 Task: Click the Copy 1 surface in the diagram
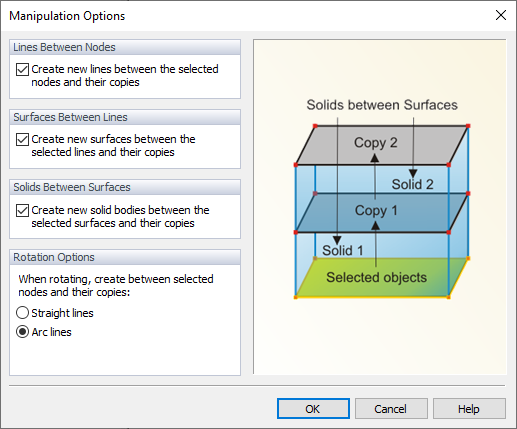(382, 213)
